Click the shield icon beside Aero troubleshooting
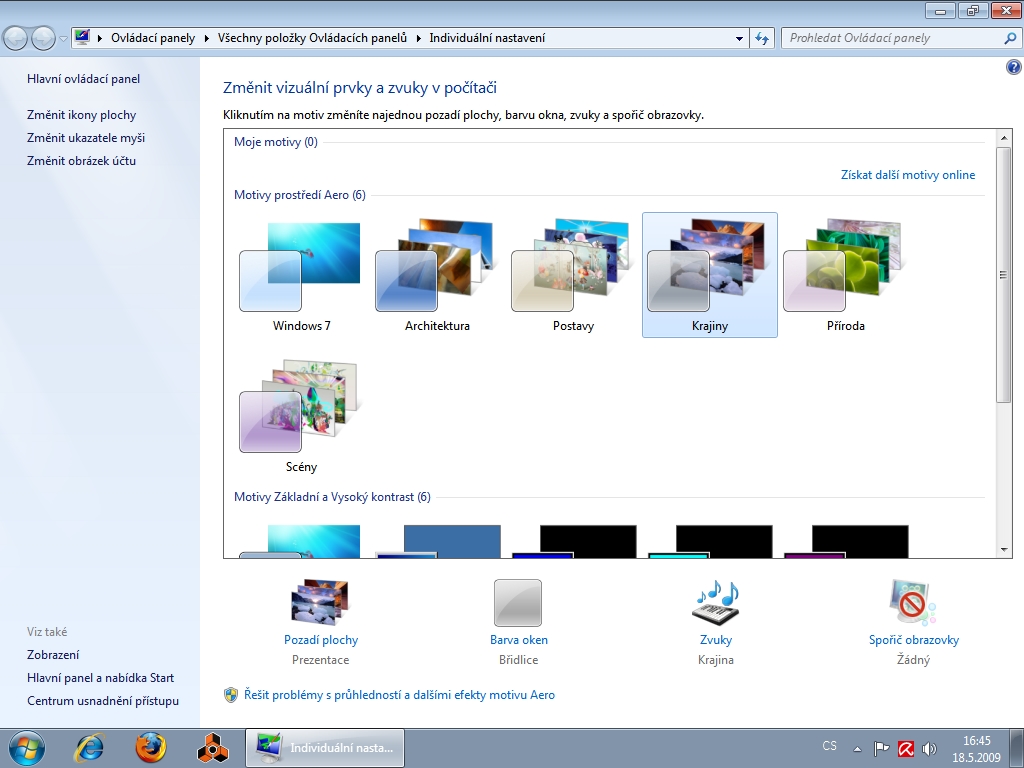This screenshot has height=768, width=1024. (x=231, y=695)
